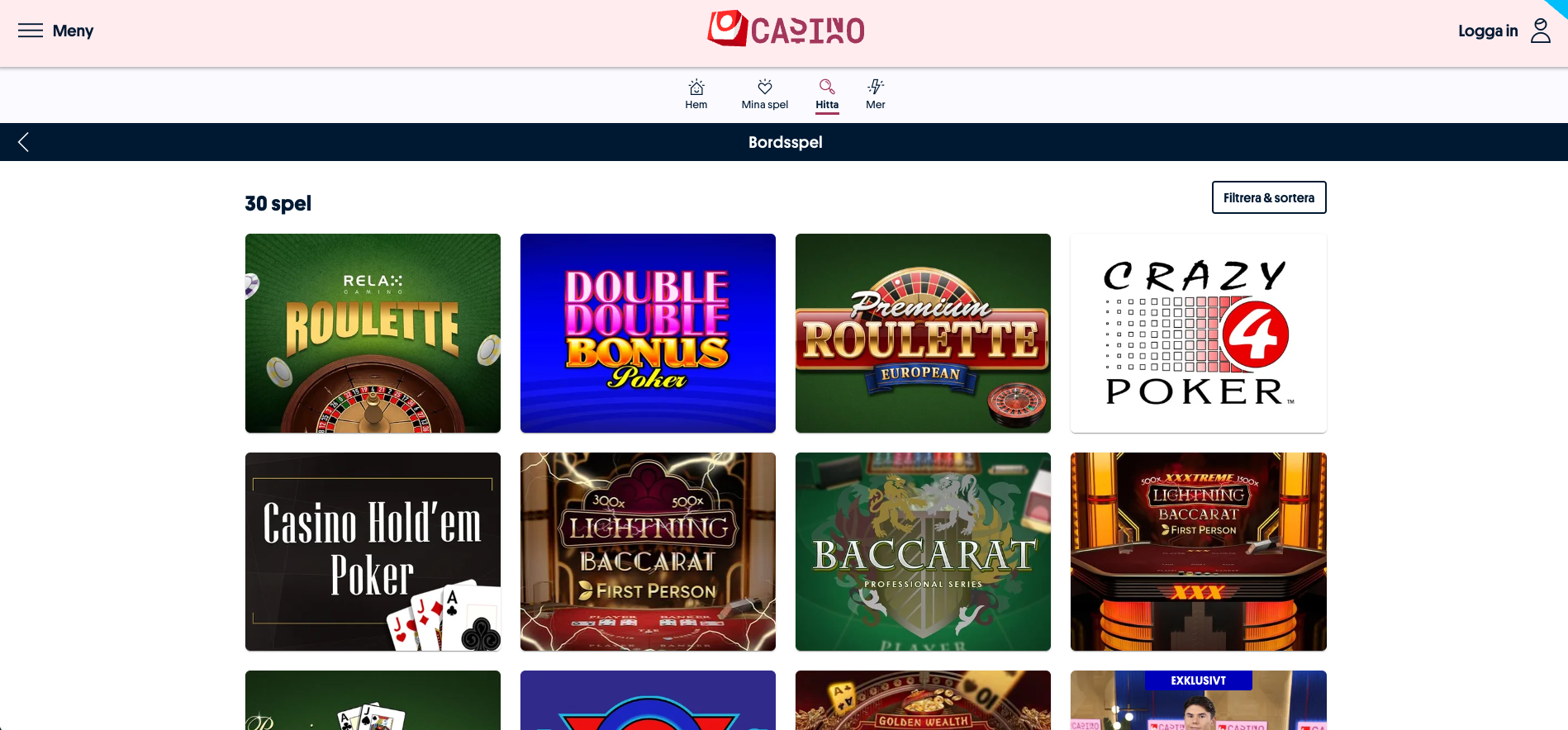Viewport: 1568px width, 730px height.
Task: Open Lightning Baccarat First Person 500x
Action: click(x=648, y=552)
